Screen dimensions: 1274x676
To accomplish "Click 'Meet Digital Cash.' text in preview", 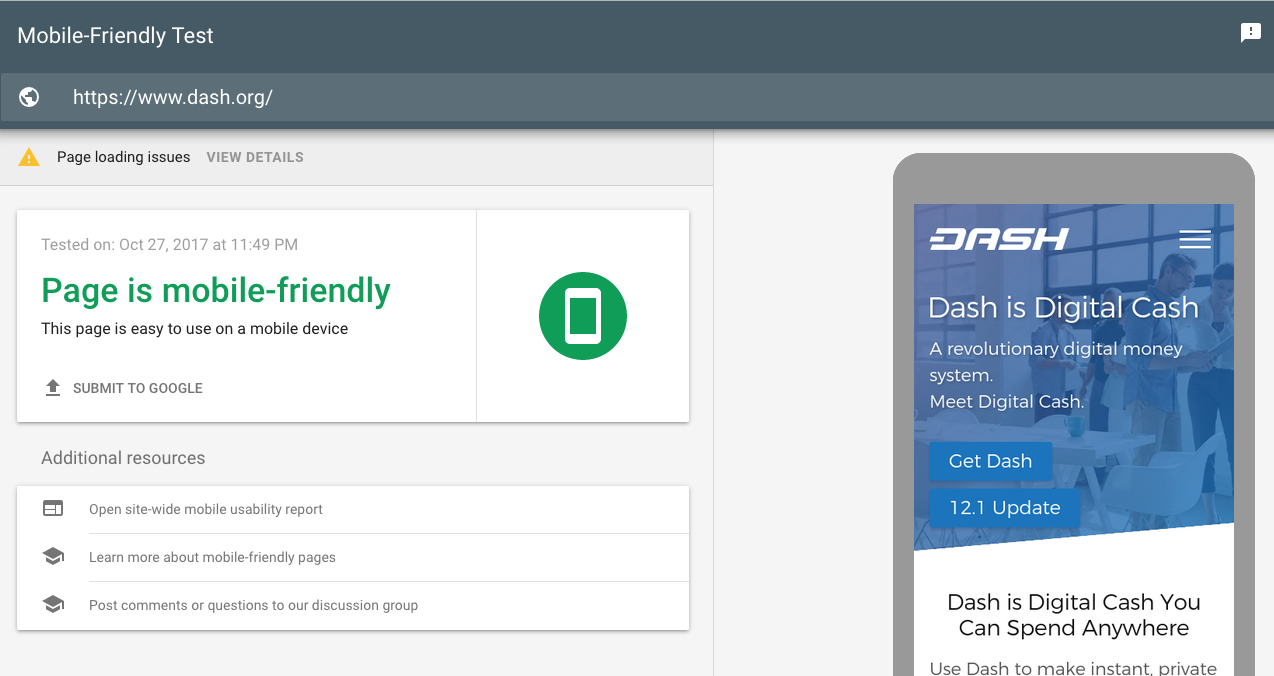I will point(1007,402).
